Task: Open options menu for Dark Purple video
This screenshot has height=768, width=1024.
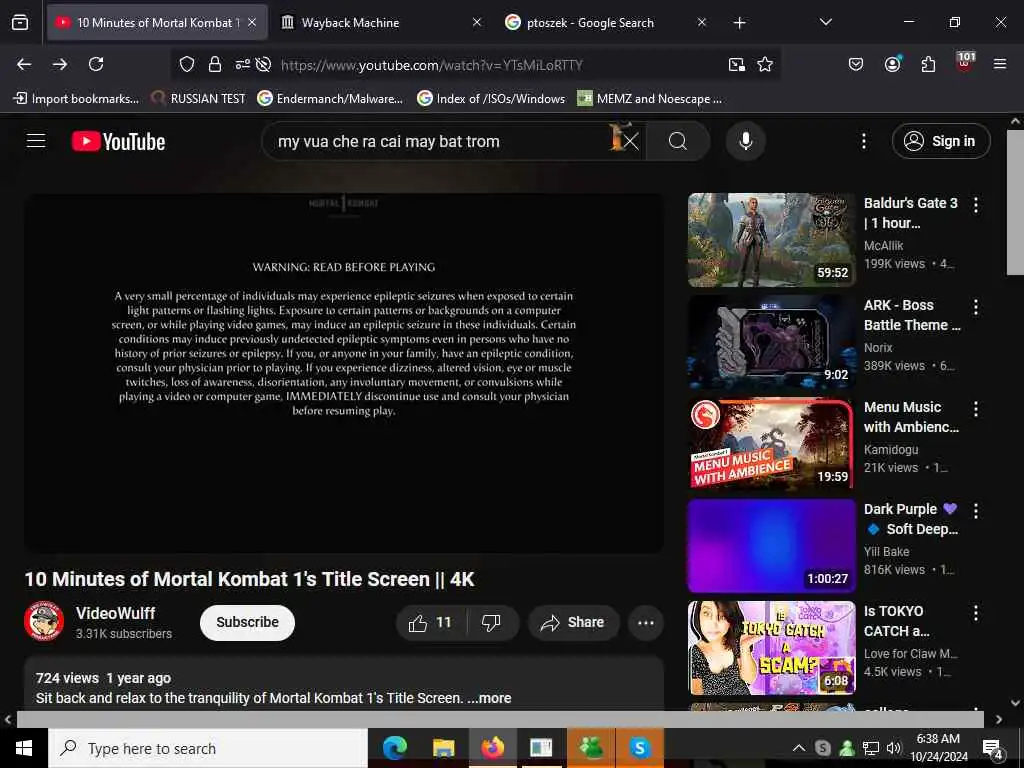Action: click(x=976, y=511)
